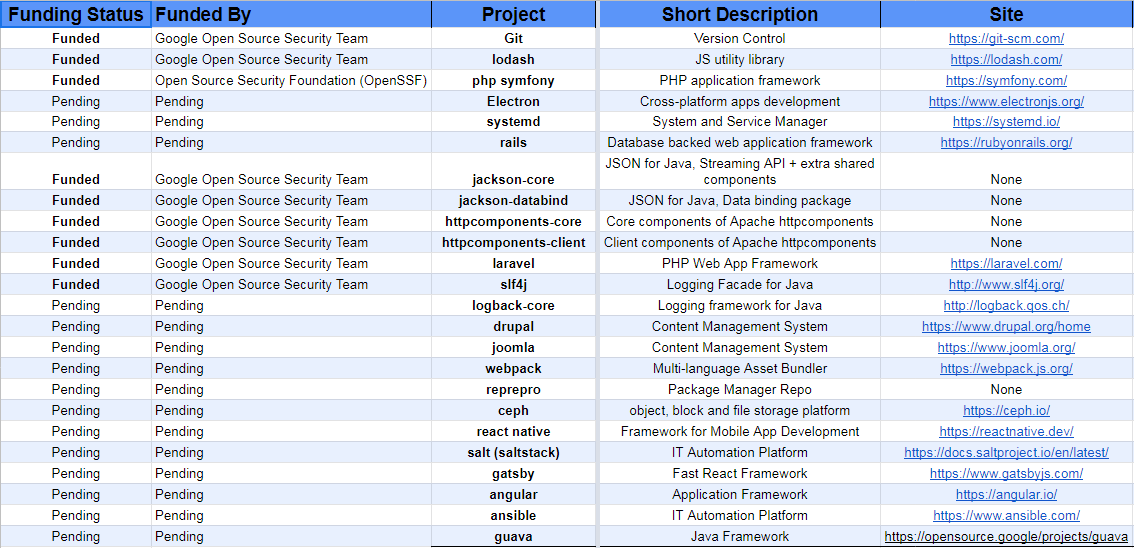Select the Funding Status header cell
This screenshot has height=548, width=1134.
pyautogui.click(x=76, y=14)
